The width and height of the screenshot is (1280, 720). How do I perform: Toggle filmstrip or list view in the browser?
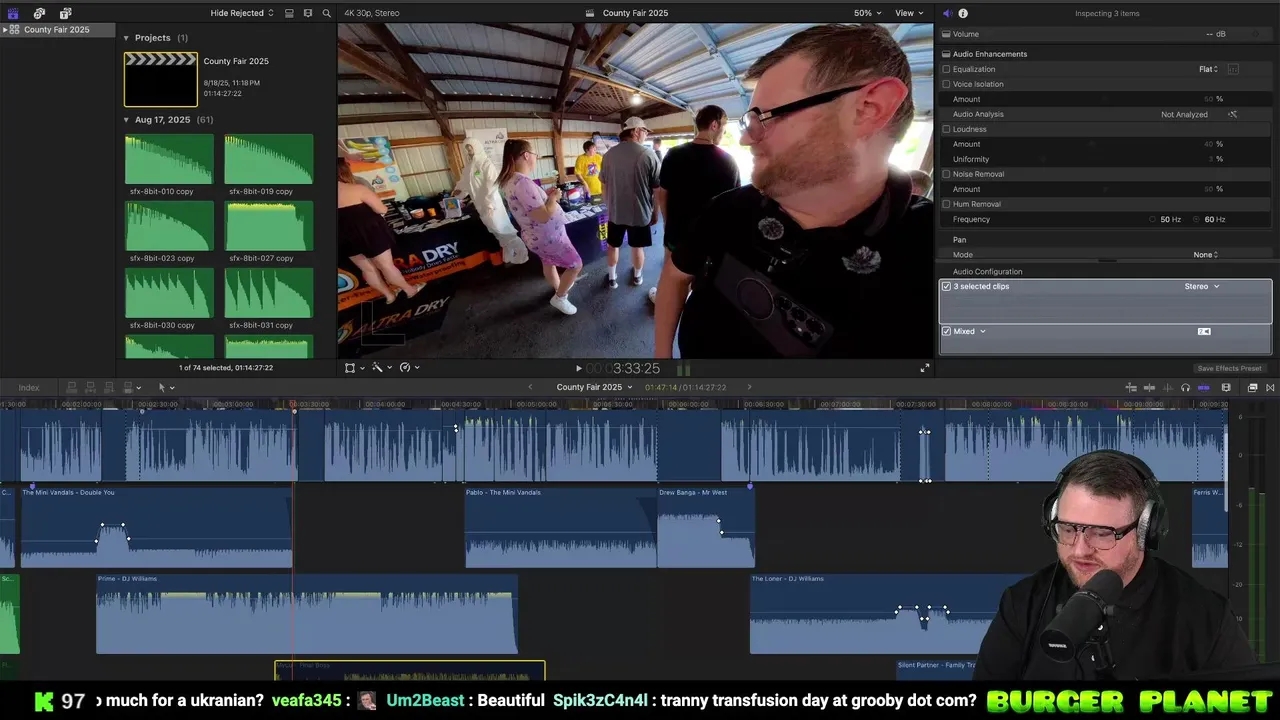coord(307,13)
